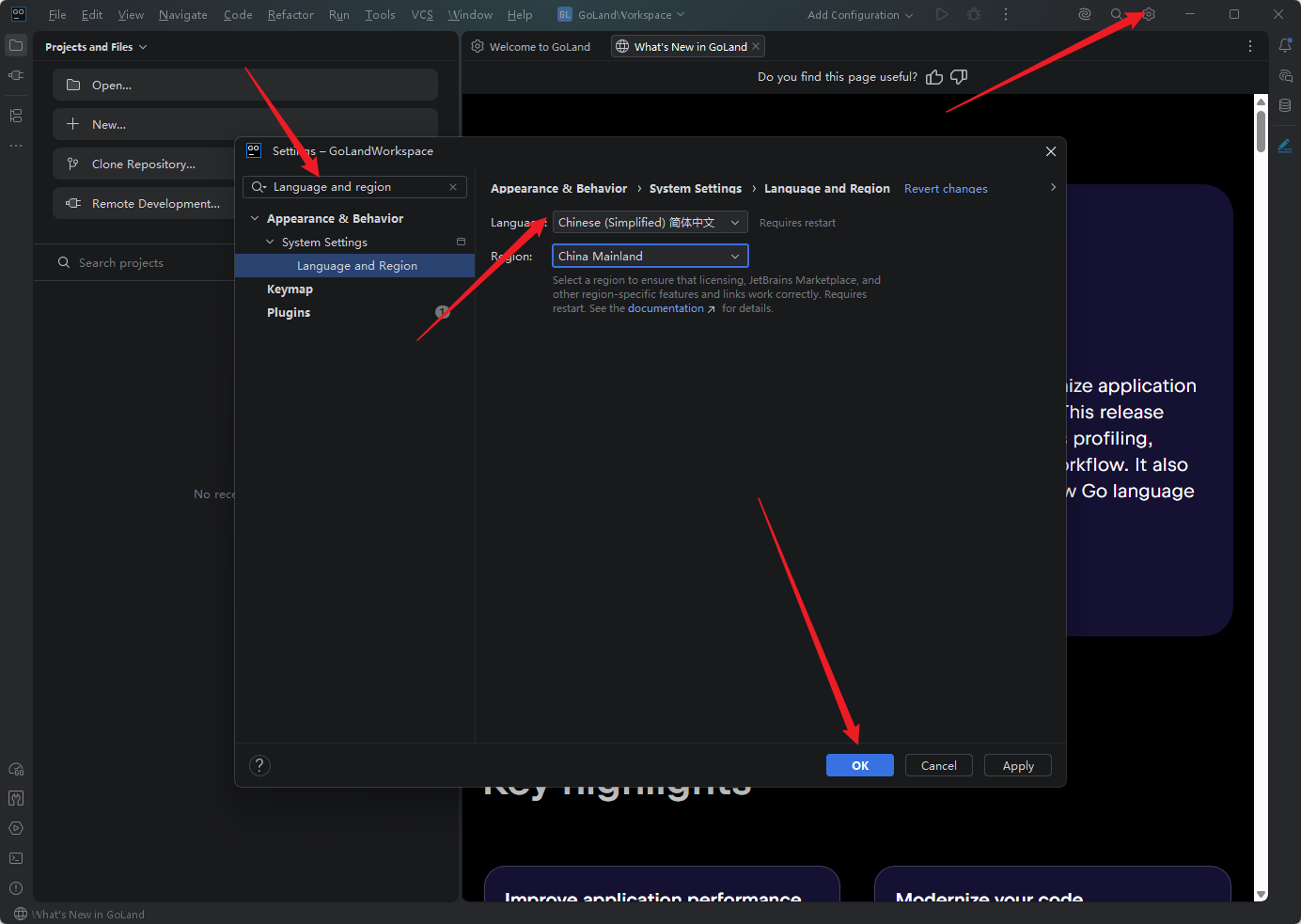Click thumbs down for page usefulness
The width and height of the screenshot is (1301, 924).
coord(959,77)
